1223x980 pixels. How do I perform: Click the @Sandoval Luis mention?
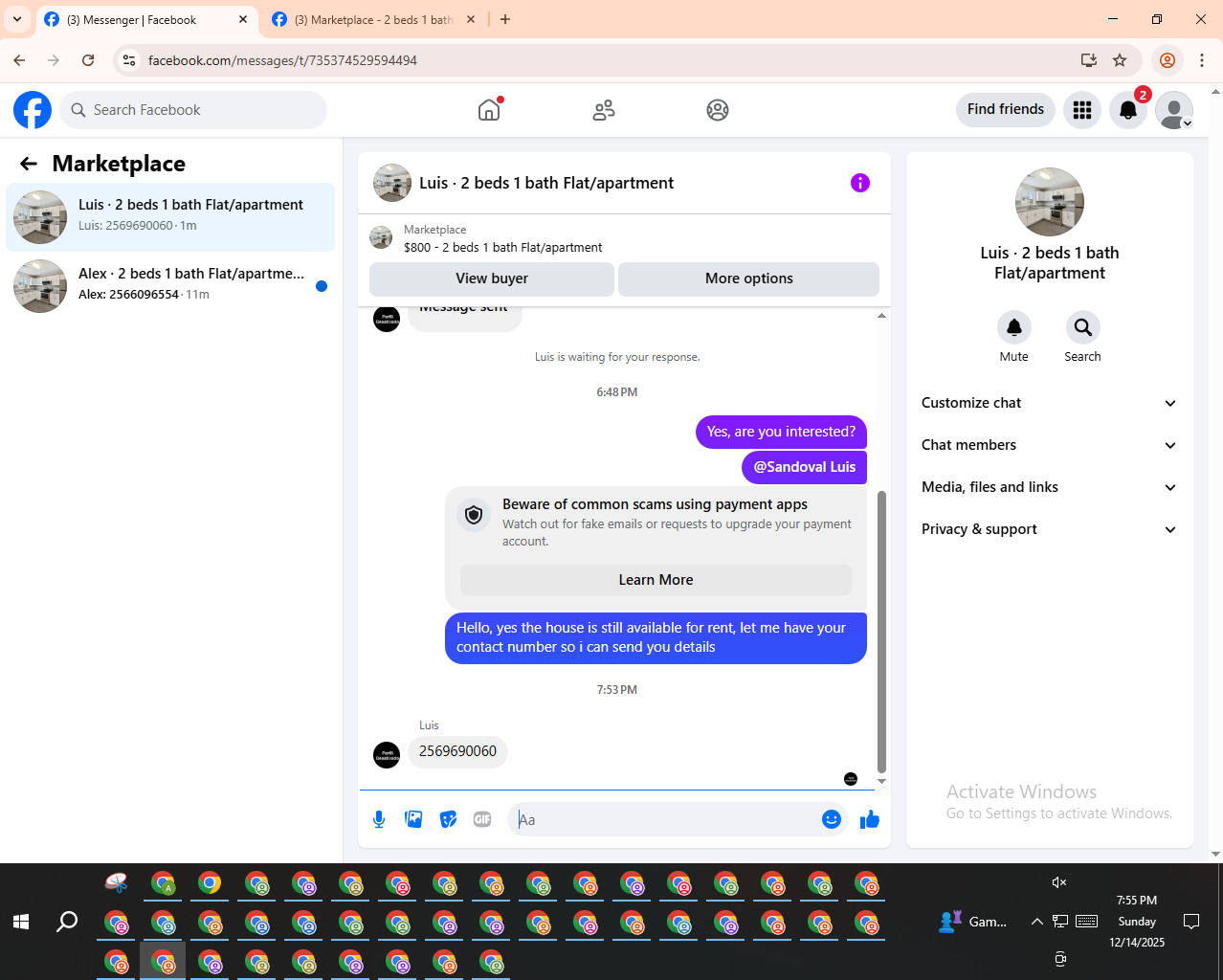tap(804, 467)
